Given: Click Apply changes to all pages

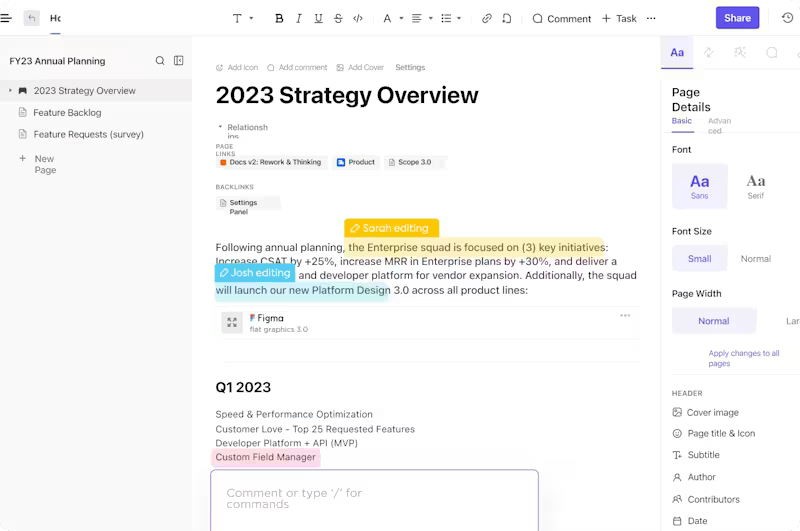Looking at the screenshot, I should [x=743, y=358].
